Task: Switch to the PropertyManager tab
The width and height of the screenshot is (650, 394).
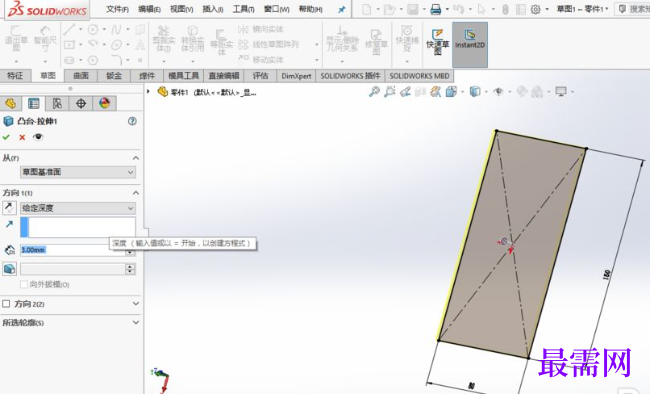Action: [x=34, y=103]
